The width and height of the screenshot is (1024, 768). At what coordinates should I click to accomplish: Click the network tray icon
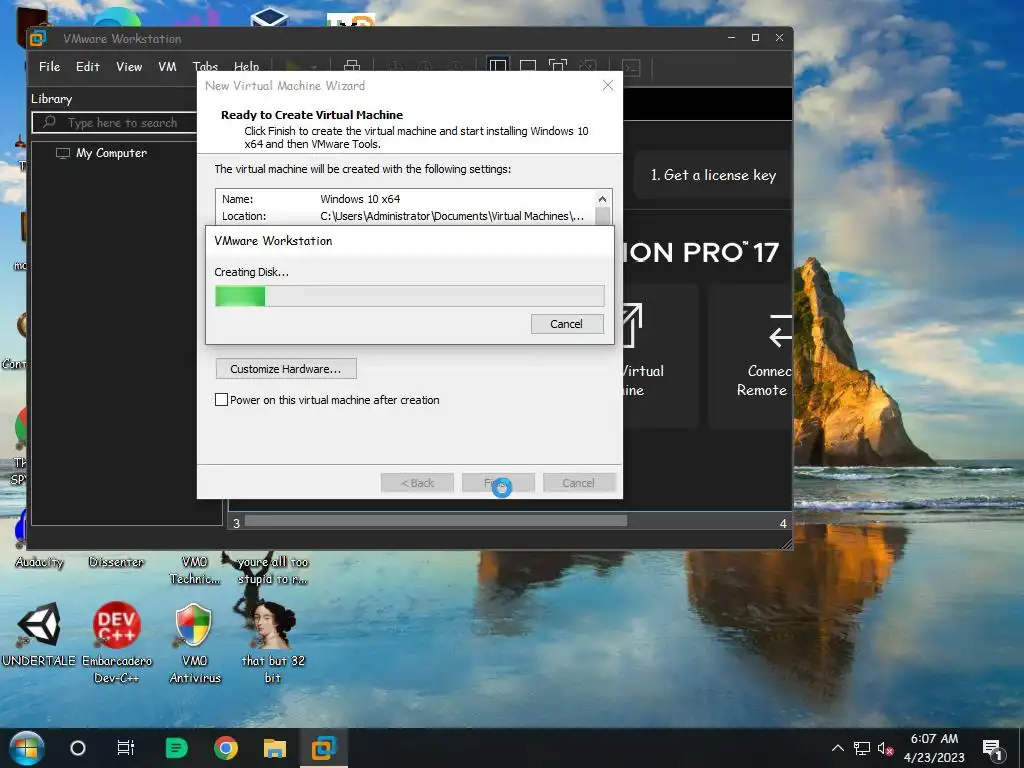tap(861, 748)
